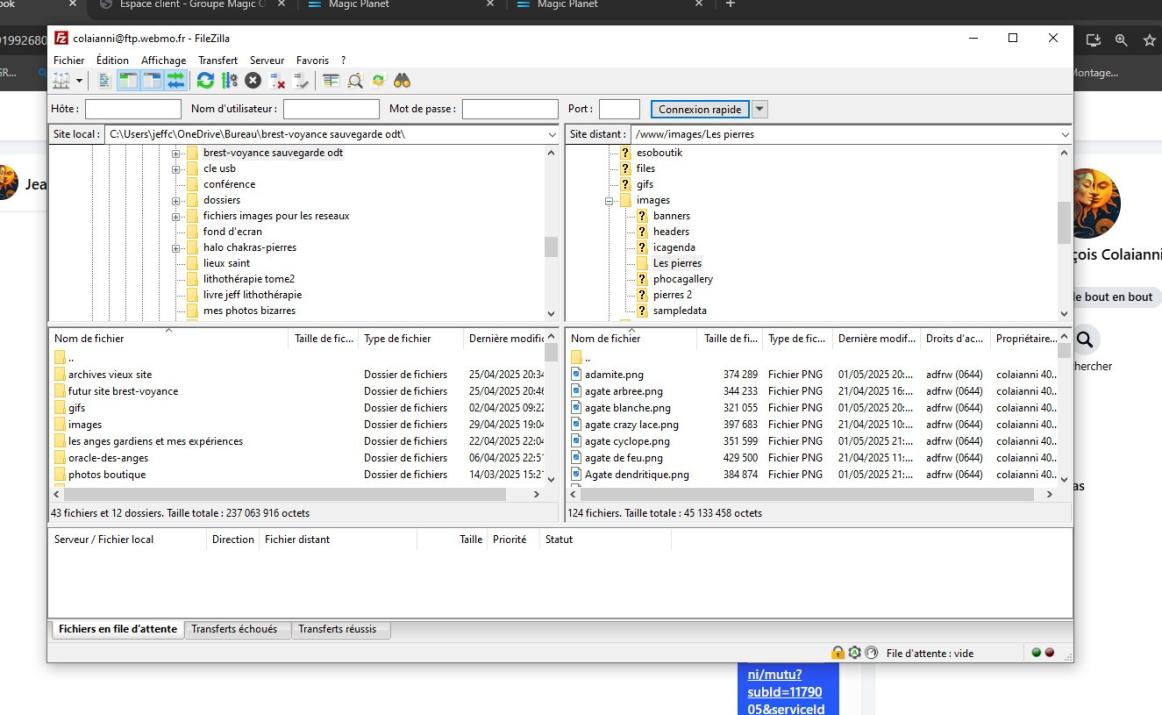Click the Connexion rapide button

point(700,109)
